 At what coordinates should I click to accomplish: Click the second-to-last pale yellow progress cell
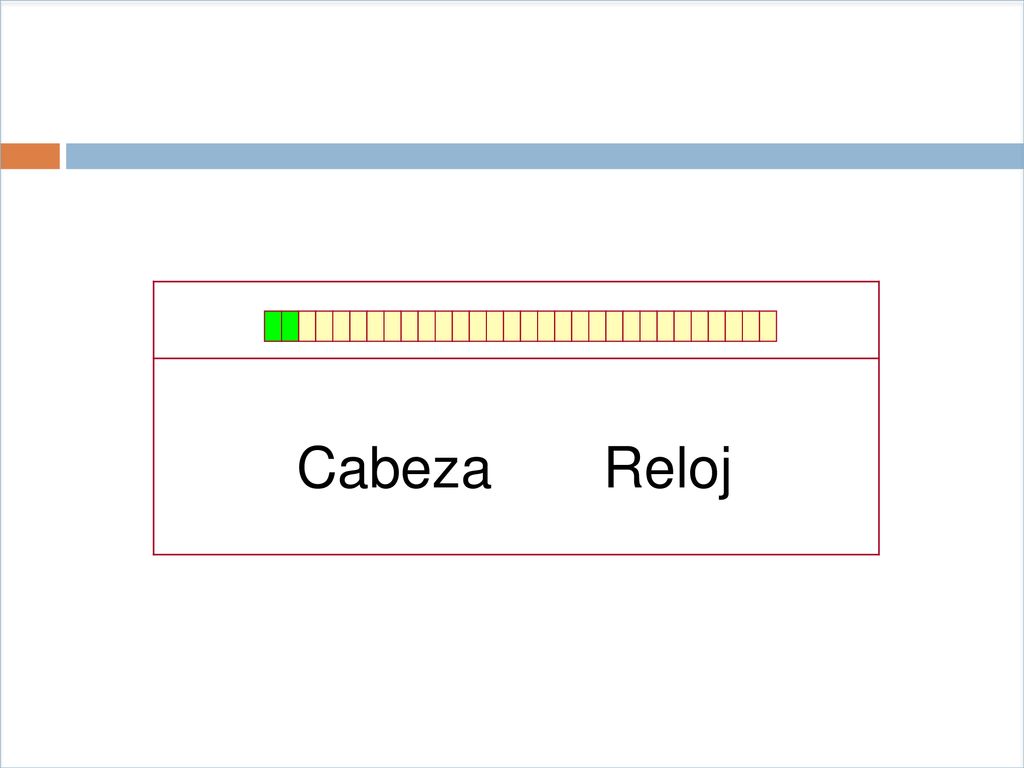751,326
